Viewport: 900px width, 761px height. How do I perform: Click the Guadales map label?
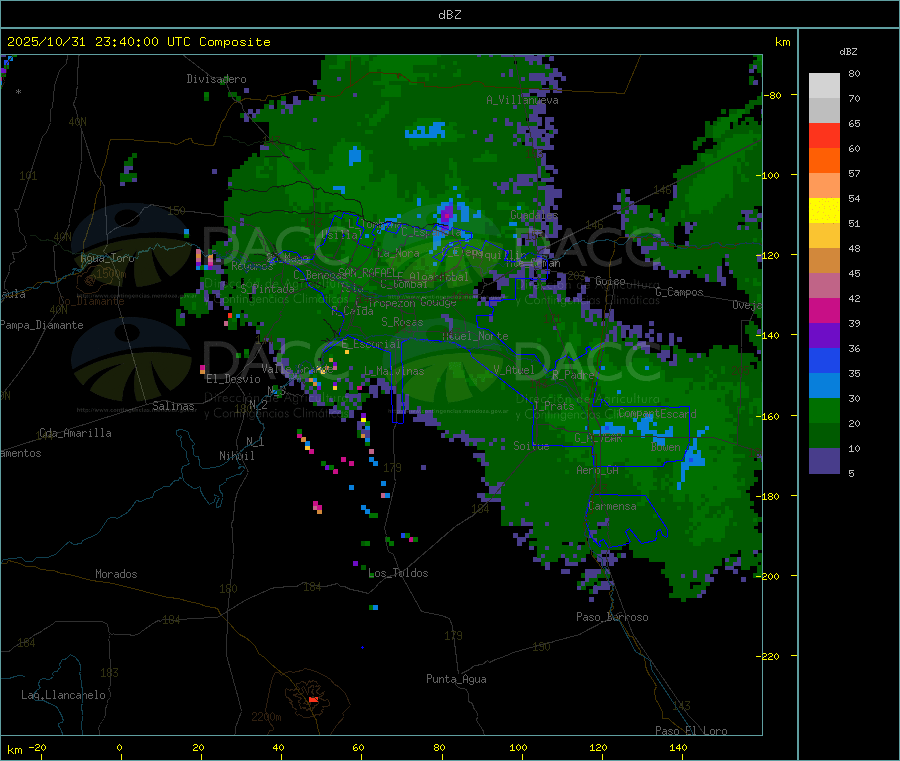[x=534, y=215]
